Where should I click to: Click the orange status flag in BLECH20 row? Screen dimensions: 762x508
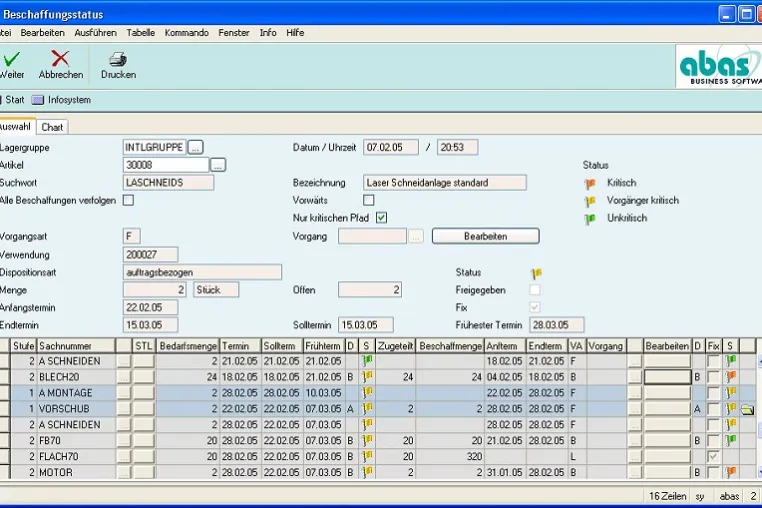(x=730, y=376)
